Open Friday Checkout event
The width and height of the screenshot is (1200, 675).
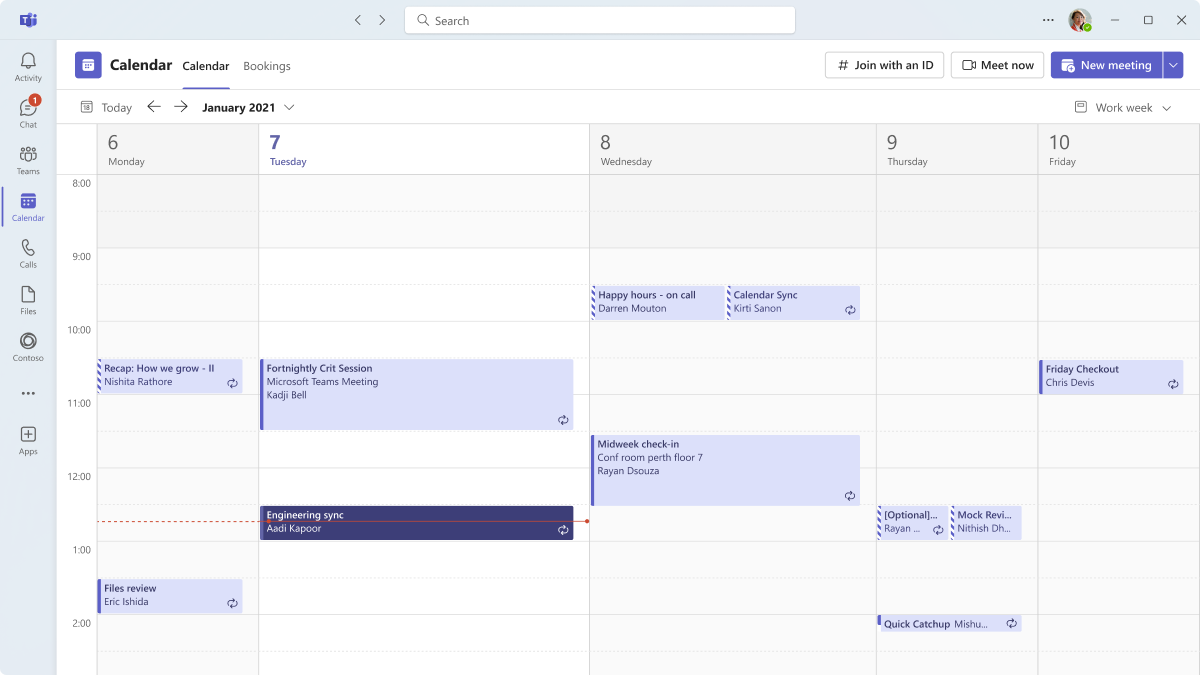1111,377
